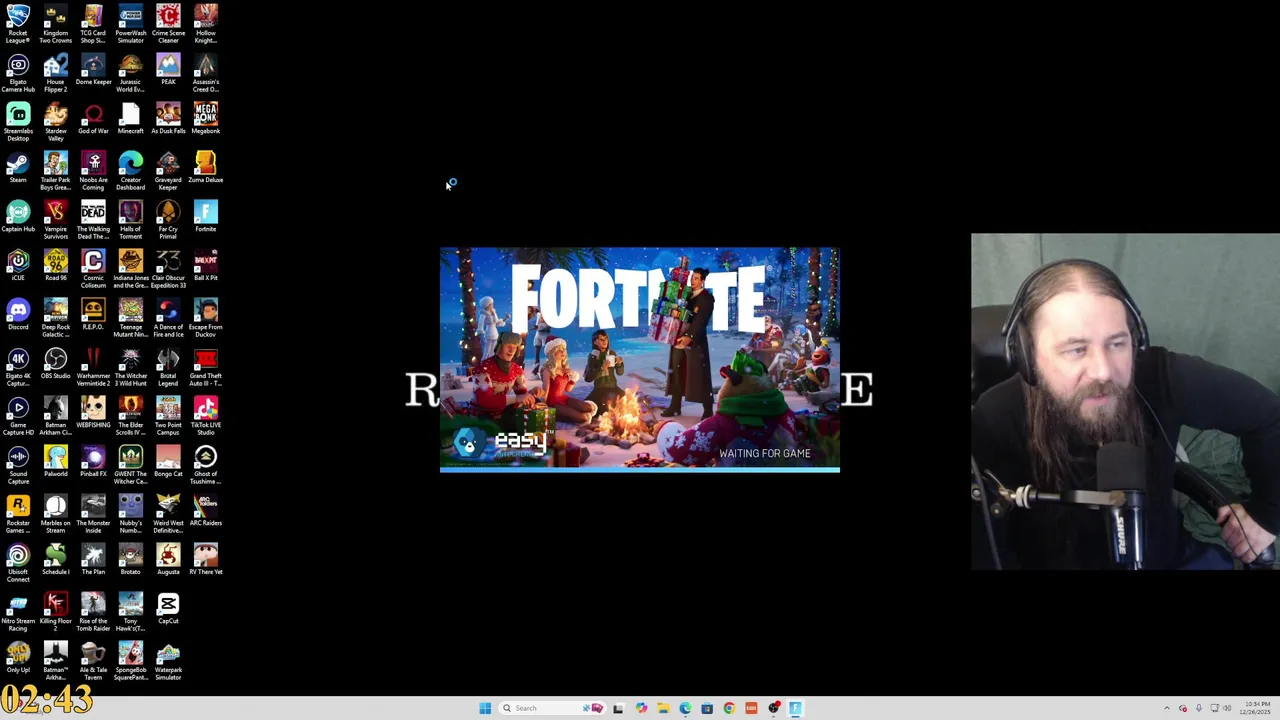Click the Zuma Deluxe icon
This screenshot has height=720, width=1280.
point(205,168)
